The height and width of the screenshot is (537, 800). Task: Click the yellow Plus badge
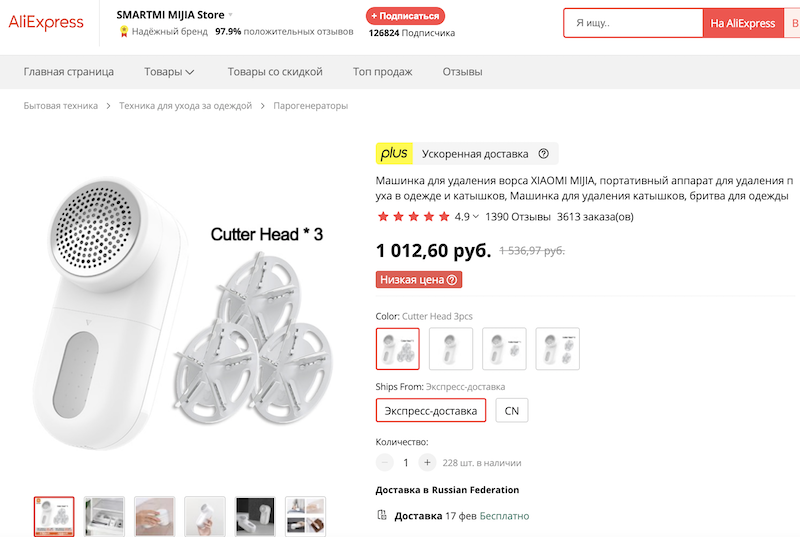pos(394,154)
